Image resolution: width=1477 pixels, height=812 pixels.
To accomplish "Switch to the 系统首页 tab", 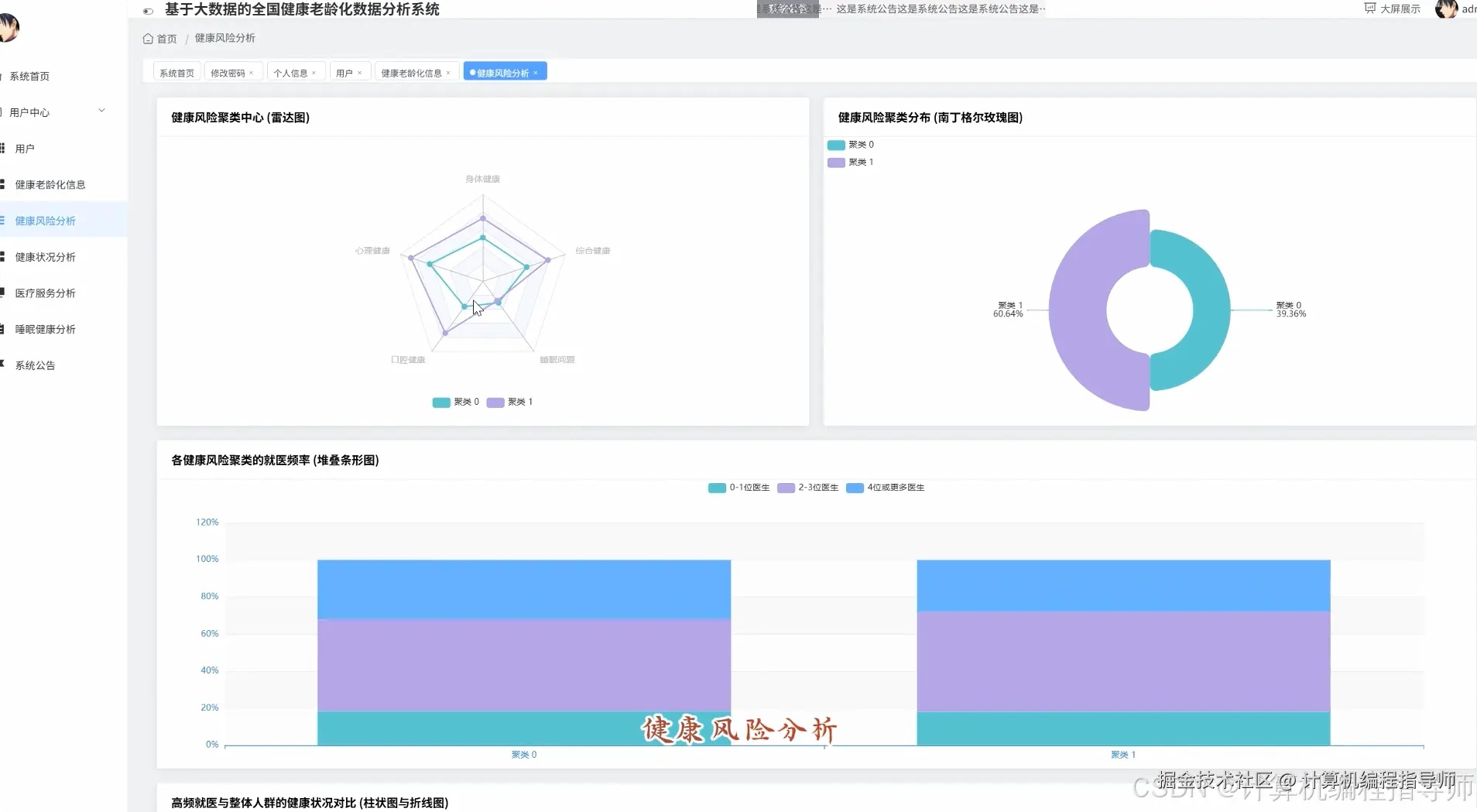I will (177, 73).
